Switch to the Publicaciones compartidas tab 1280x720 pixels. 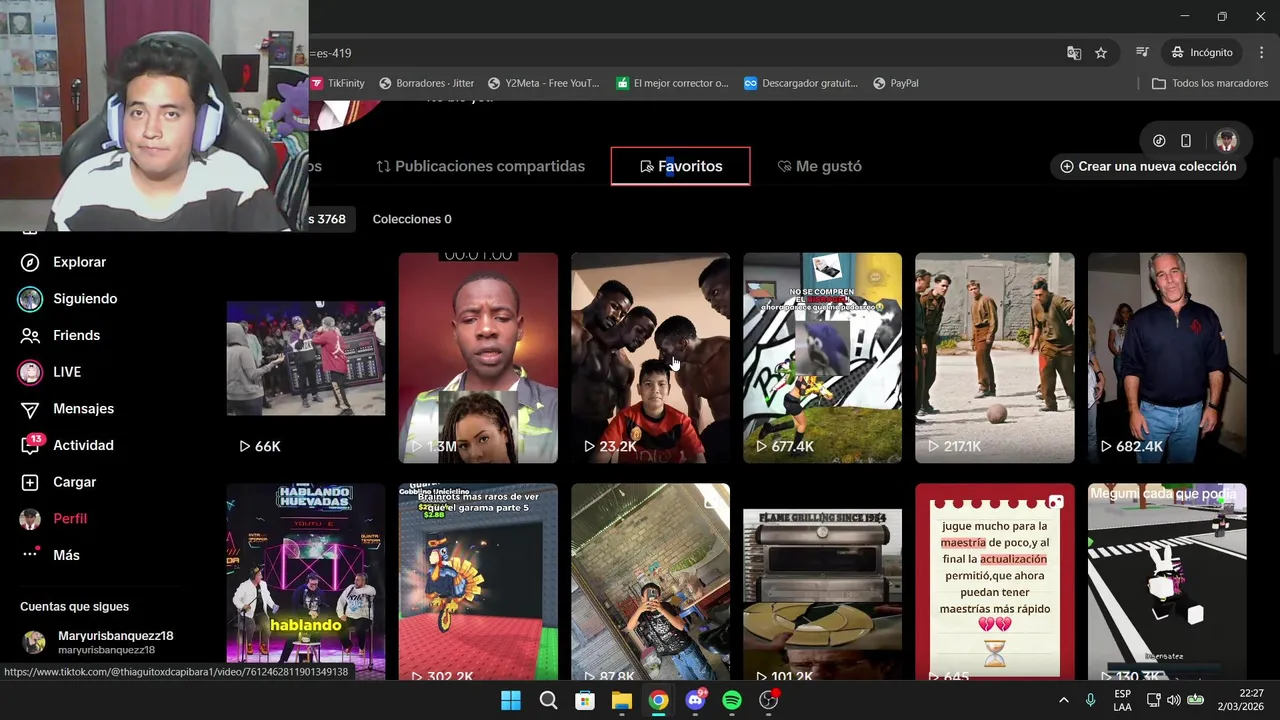[480, 166]
